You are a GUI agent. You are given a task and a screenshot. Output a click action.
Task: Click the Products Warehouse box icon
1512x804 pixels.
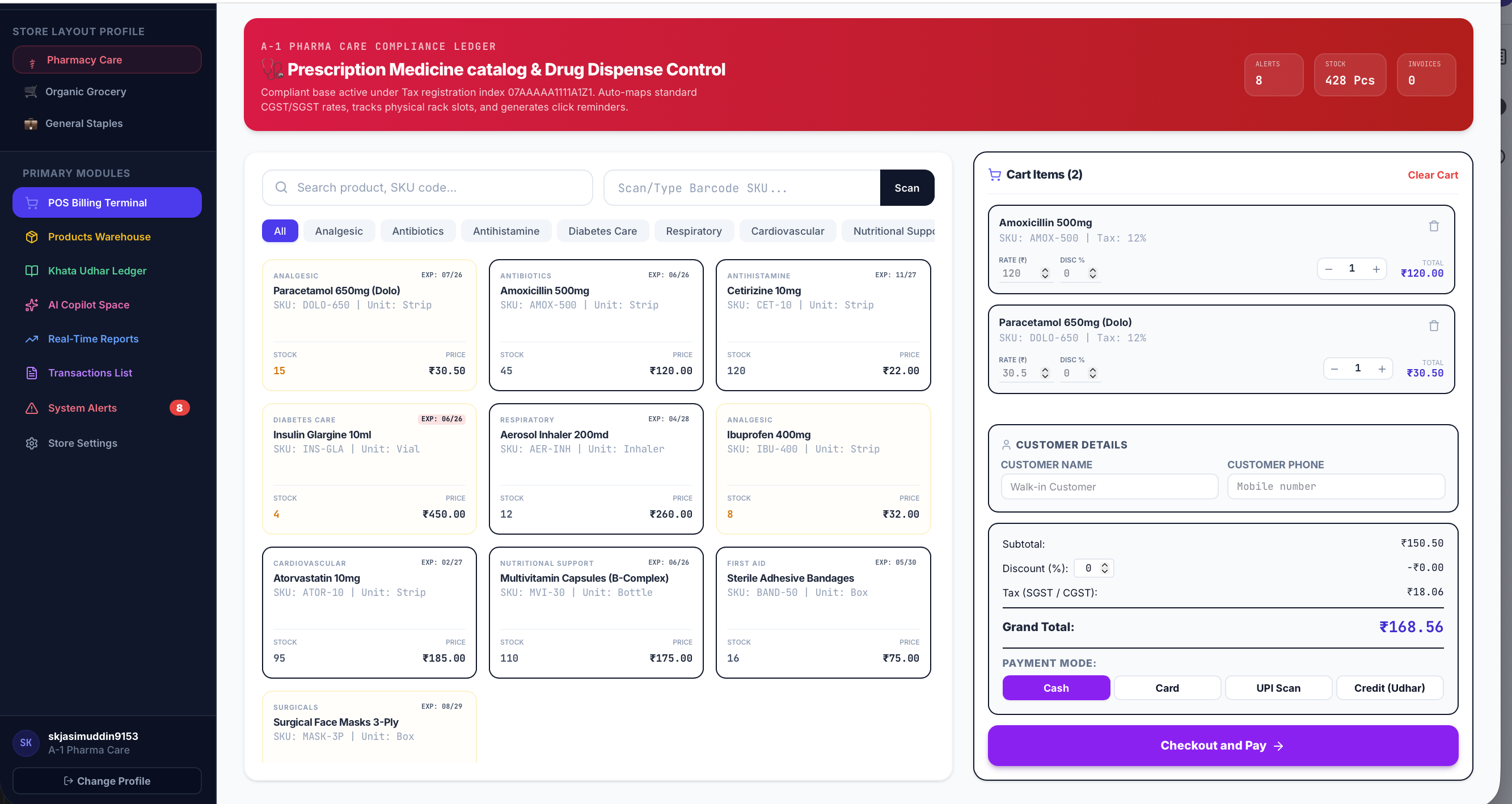coord(32,236)
